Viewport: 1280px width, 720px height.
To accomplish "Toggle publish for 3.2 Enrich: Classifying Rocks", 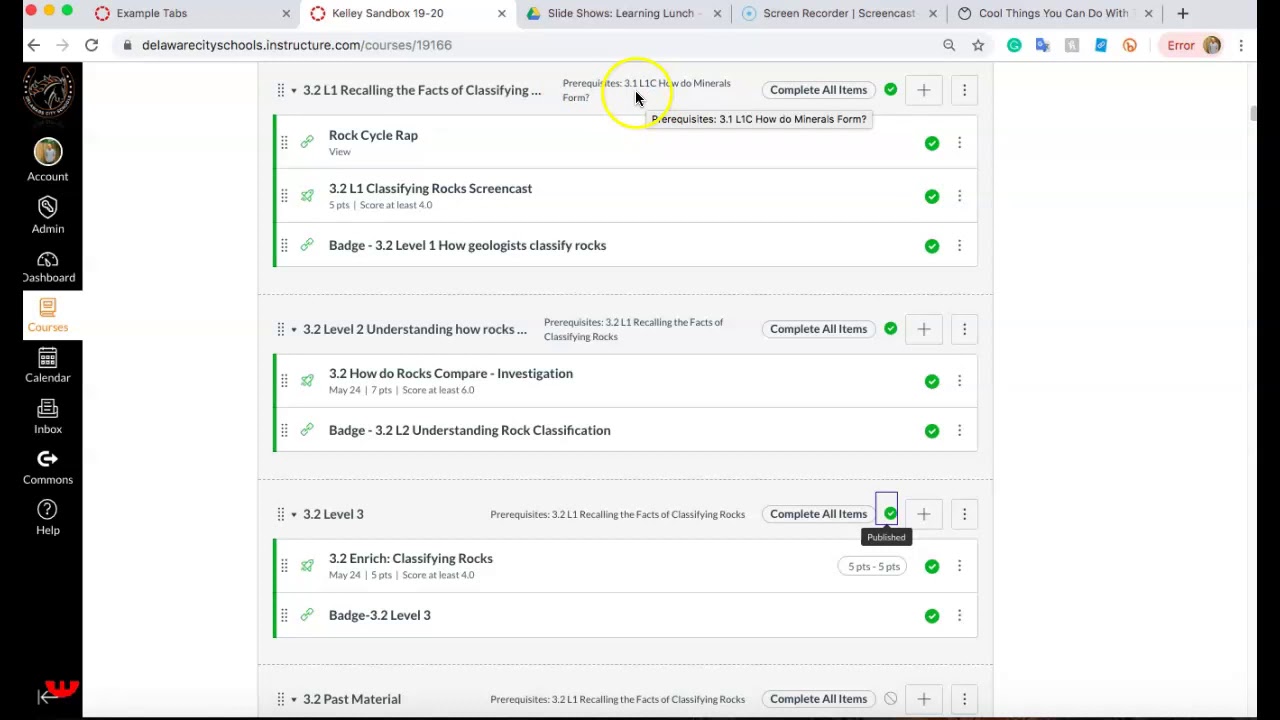I will [x=932, y=566].
